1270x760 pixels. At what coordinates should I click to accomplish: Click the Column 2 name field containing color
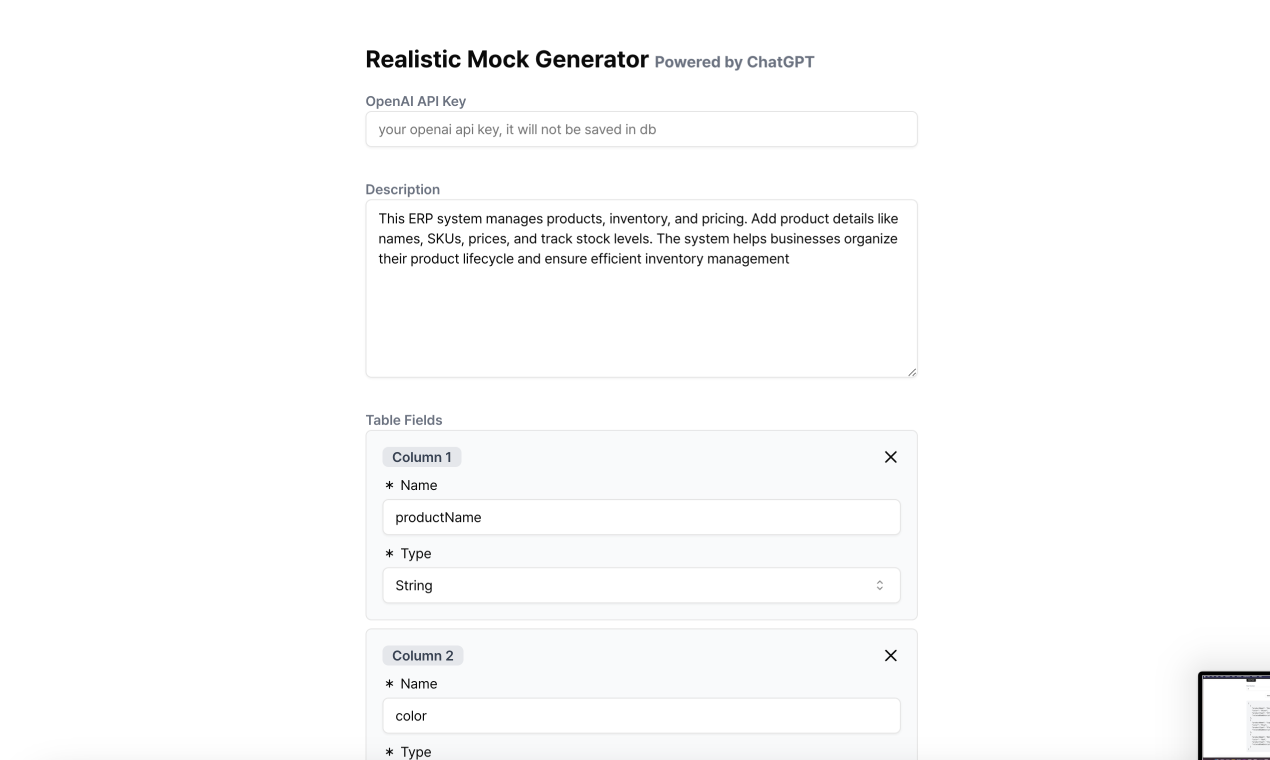(x=641, y=716)
